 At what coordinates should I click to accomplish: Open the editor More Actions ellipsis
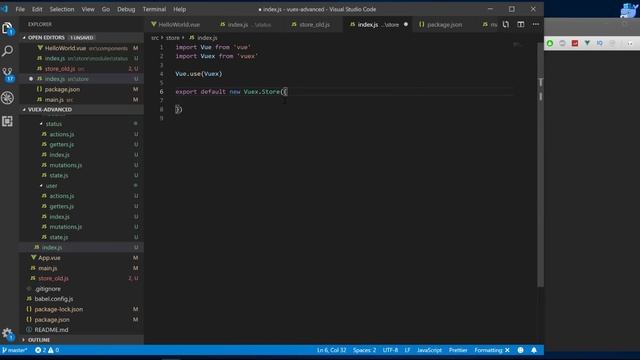tap(536, 24)
